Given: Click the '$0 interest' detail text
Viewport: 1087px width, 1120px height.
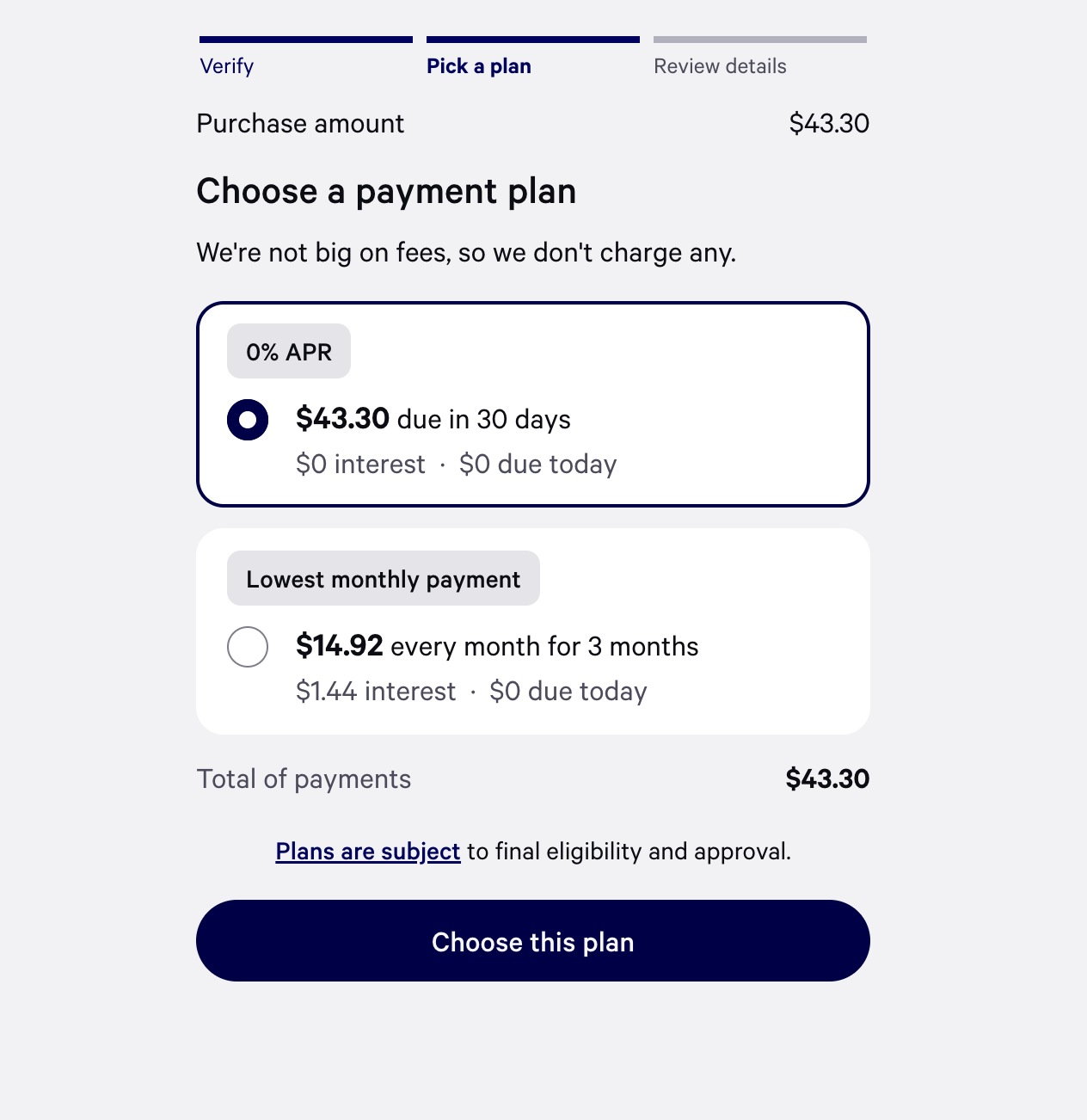Looking at the screenshot, I should click(360, 465).
